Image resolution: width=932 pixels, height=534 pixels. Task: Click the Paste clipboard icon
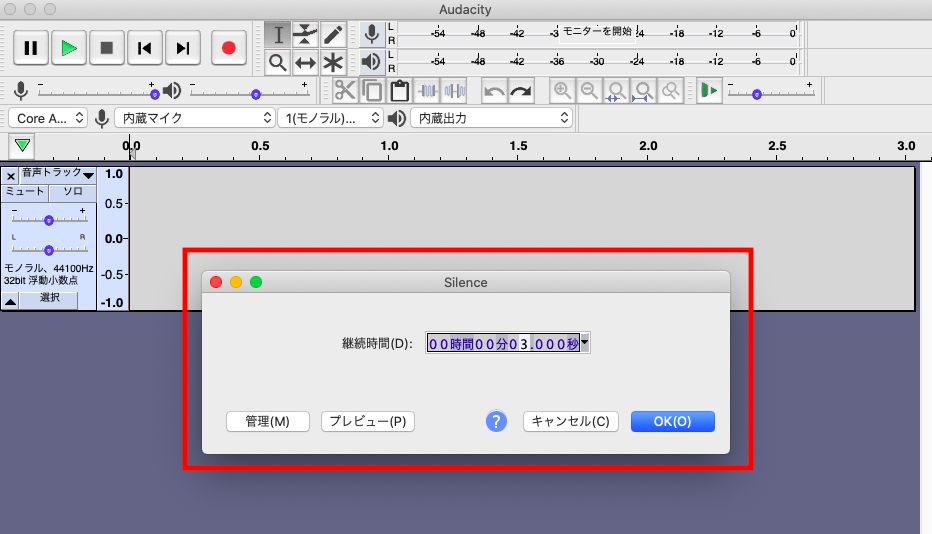(x=400, y=91)
